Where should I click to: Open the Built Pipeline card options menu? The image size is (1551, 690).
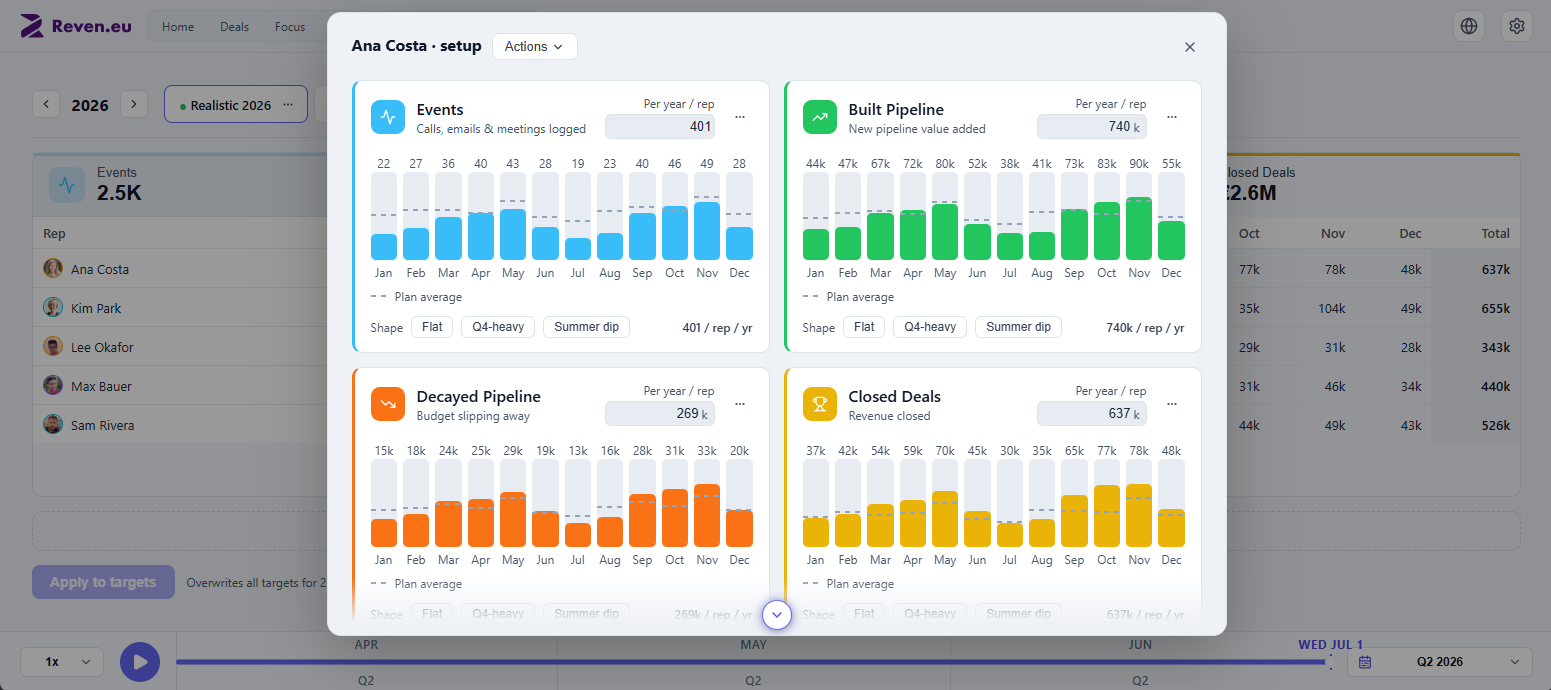point(1172,117)
